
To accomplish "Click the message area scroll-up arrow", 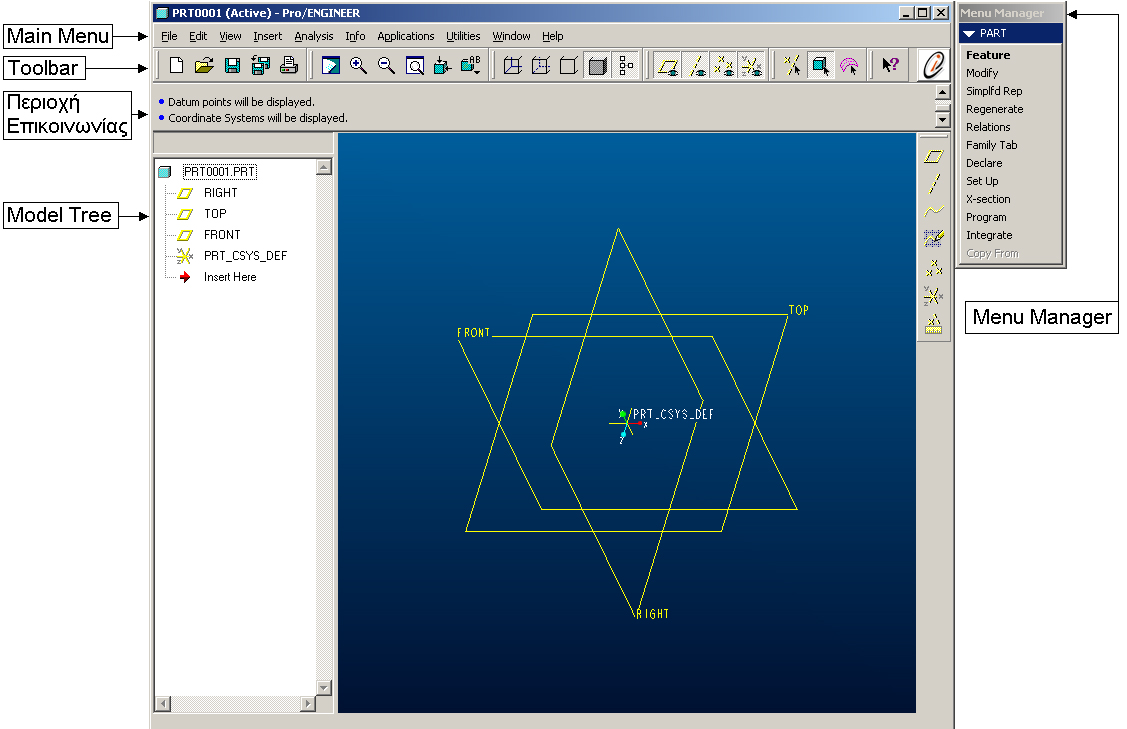I will (942, 92).
